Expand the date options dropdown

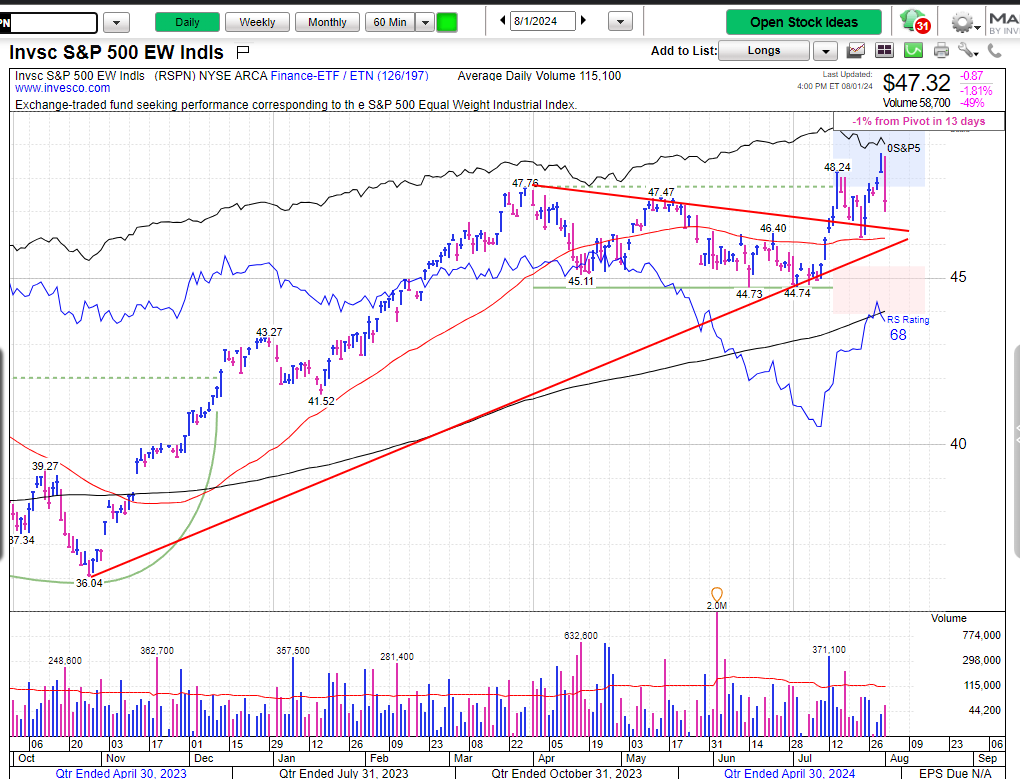click(621, 22)
